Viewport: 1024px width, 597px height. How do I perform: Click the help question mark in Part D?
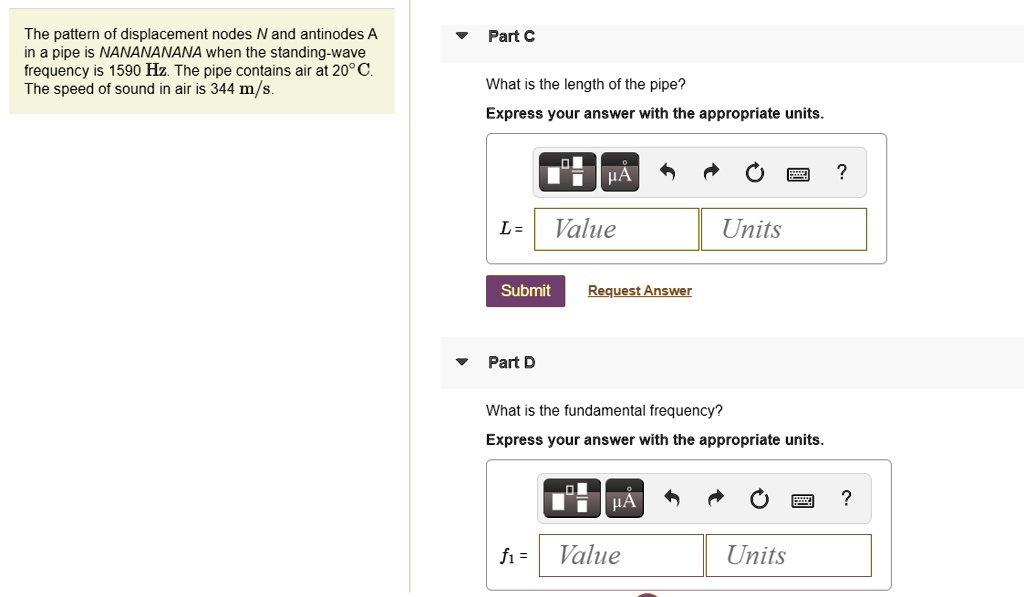pyautogui.click(x=846, y=498)
